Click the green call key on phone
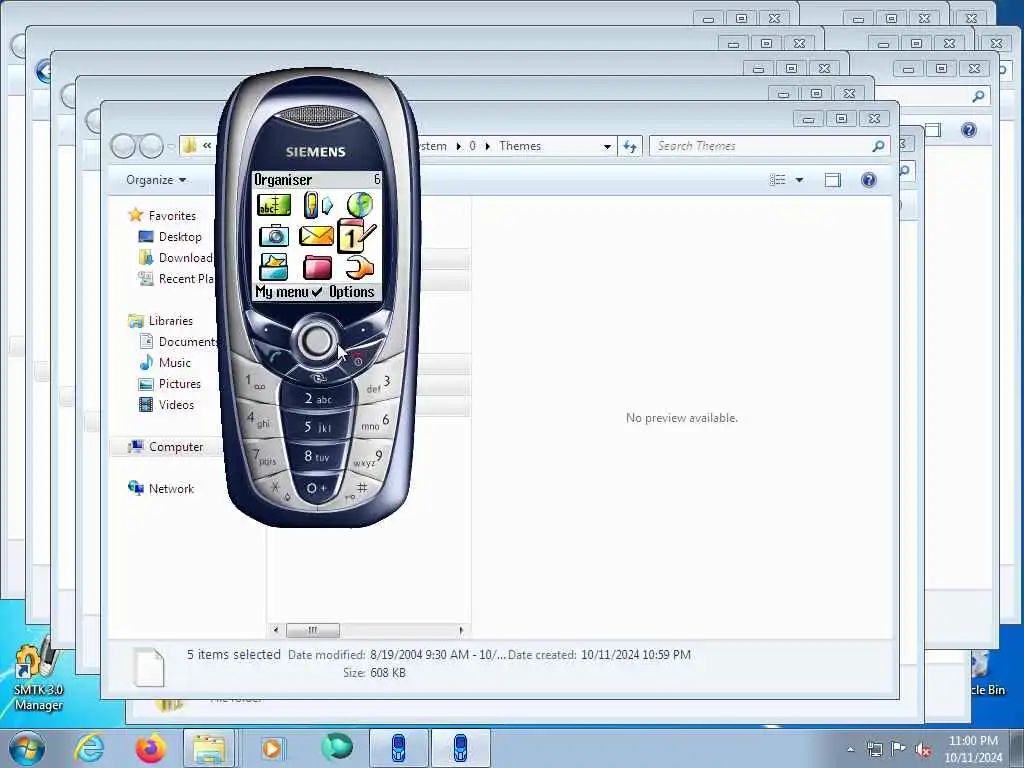The image size is (1024, 768). 275,357
